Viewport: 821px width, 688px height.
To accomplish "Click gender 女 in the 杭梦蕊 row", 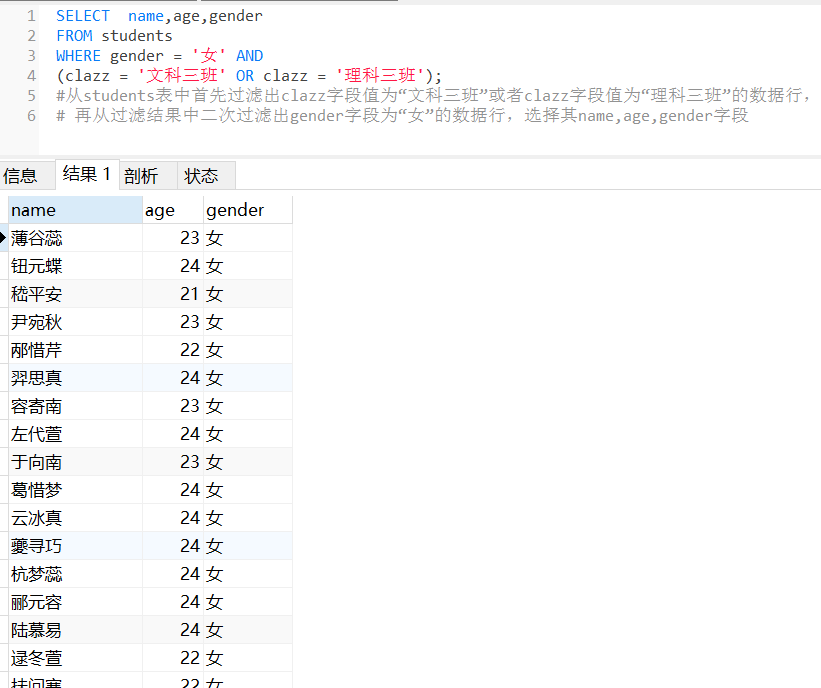I will 248,574.
